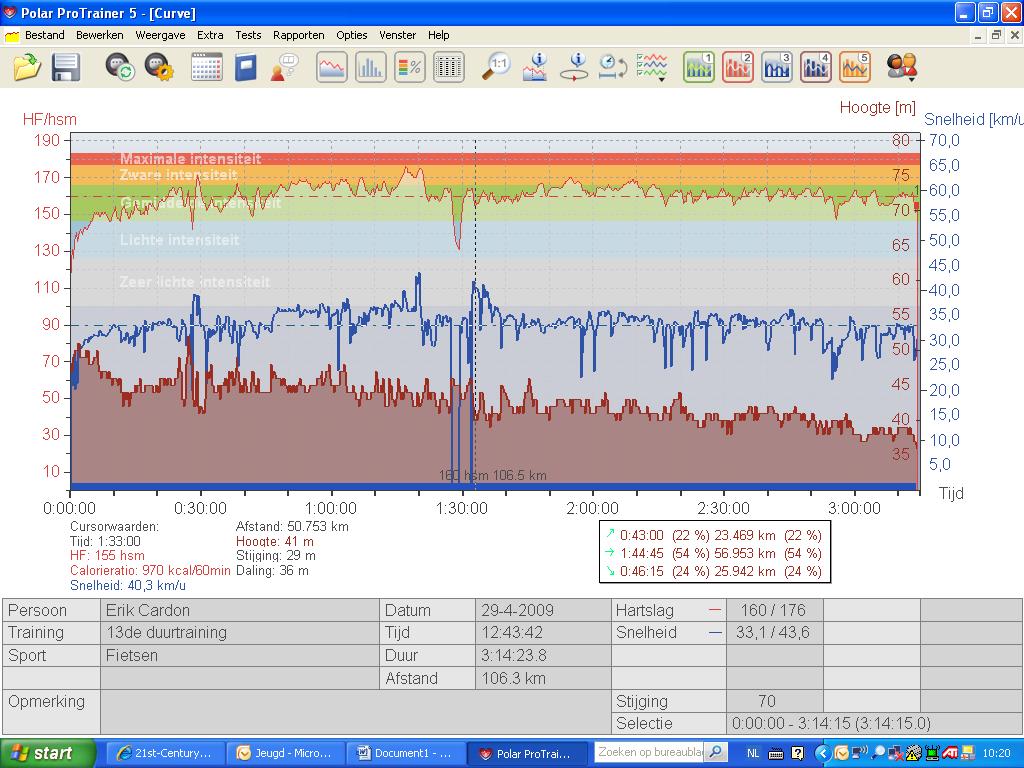Select graph layout preset 5
The height and width of the screenshot is (768, 1024).
coord(855,67)
